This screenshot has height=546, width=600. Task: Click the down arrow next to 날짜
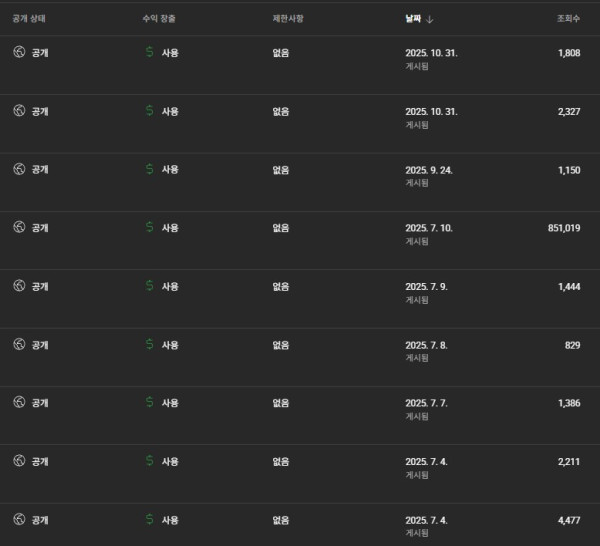(430, 18)
